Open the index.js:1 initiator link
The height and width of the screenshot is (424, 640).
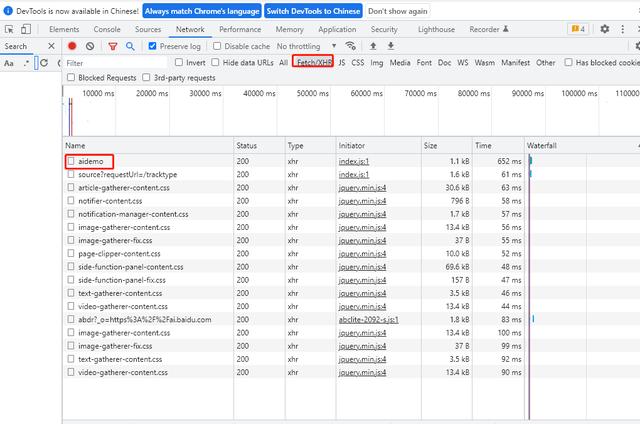pyautogui.click(x=354, y=161)
